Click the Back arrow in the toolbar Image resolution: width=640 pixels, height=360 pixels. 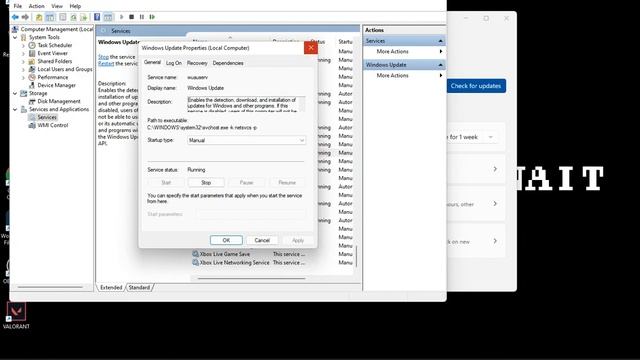[x=15, y=17]
